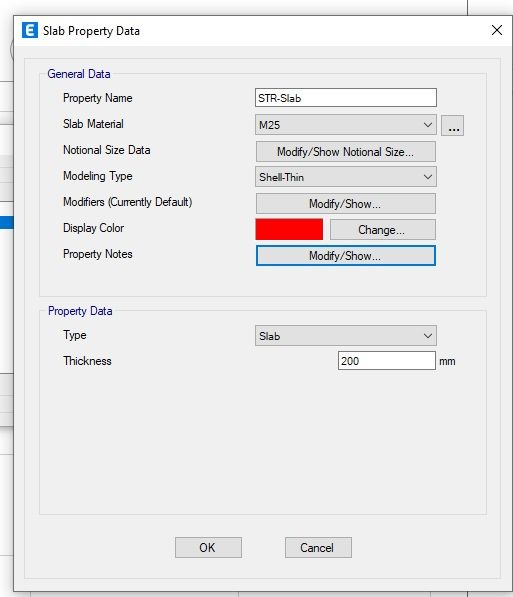Click the red Display Color swatch

289,230
